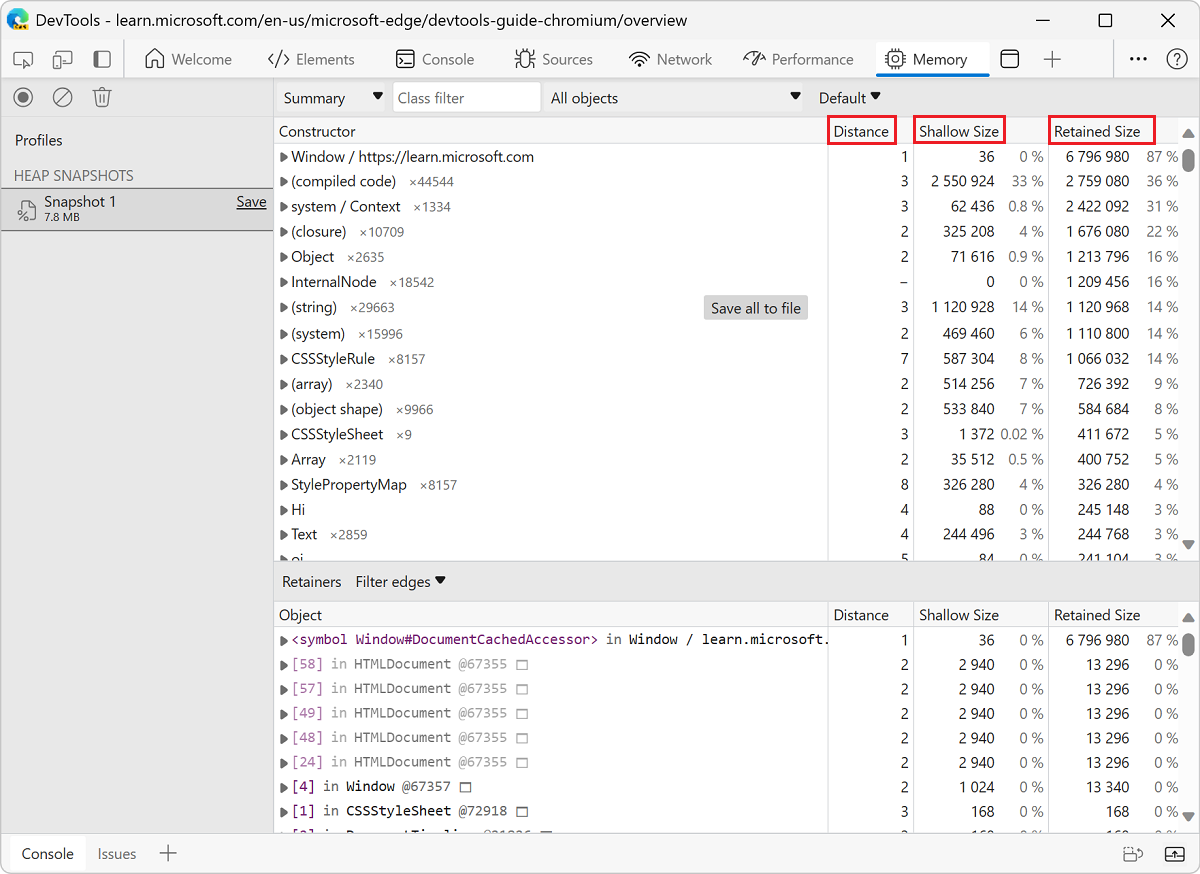The width and height of the screenshot is (1200, 874).
Task: Clear all memory profiles
Action: 62,96
